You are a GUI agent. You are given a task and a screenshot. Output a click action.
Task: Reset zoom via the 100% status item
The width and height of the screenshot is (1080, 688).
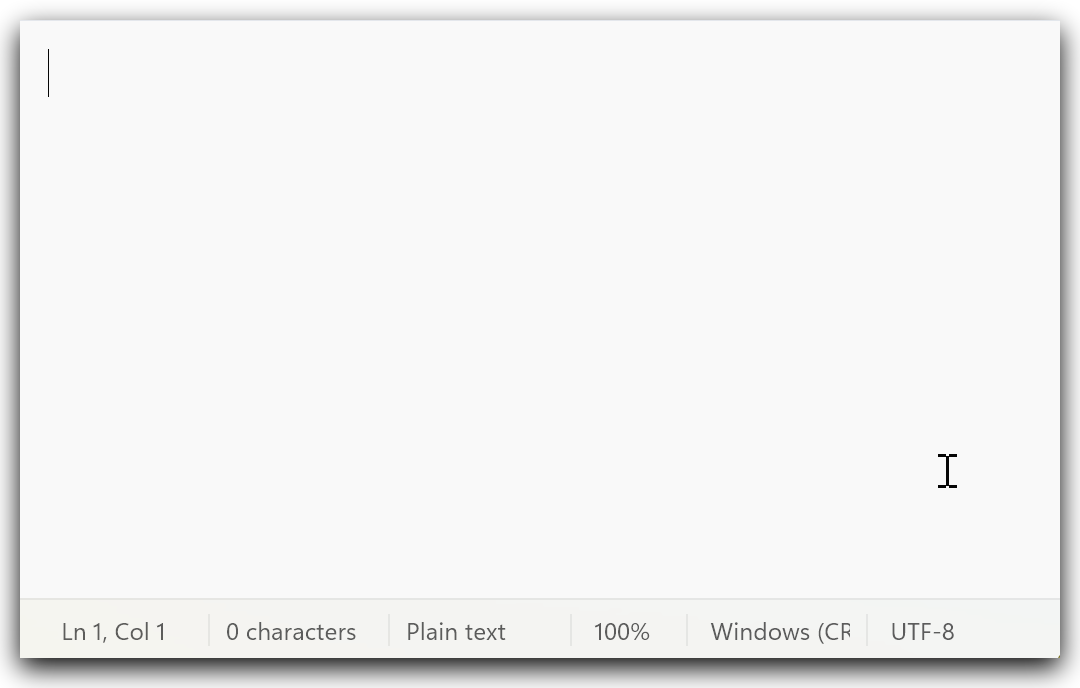pyautogui.click(x=621, y=632)
